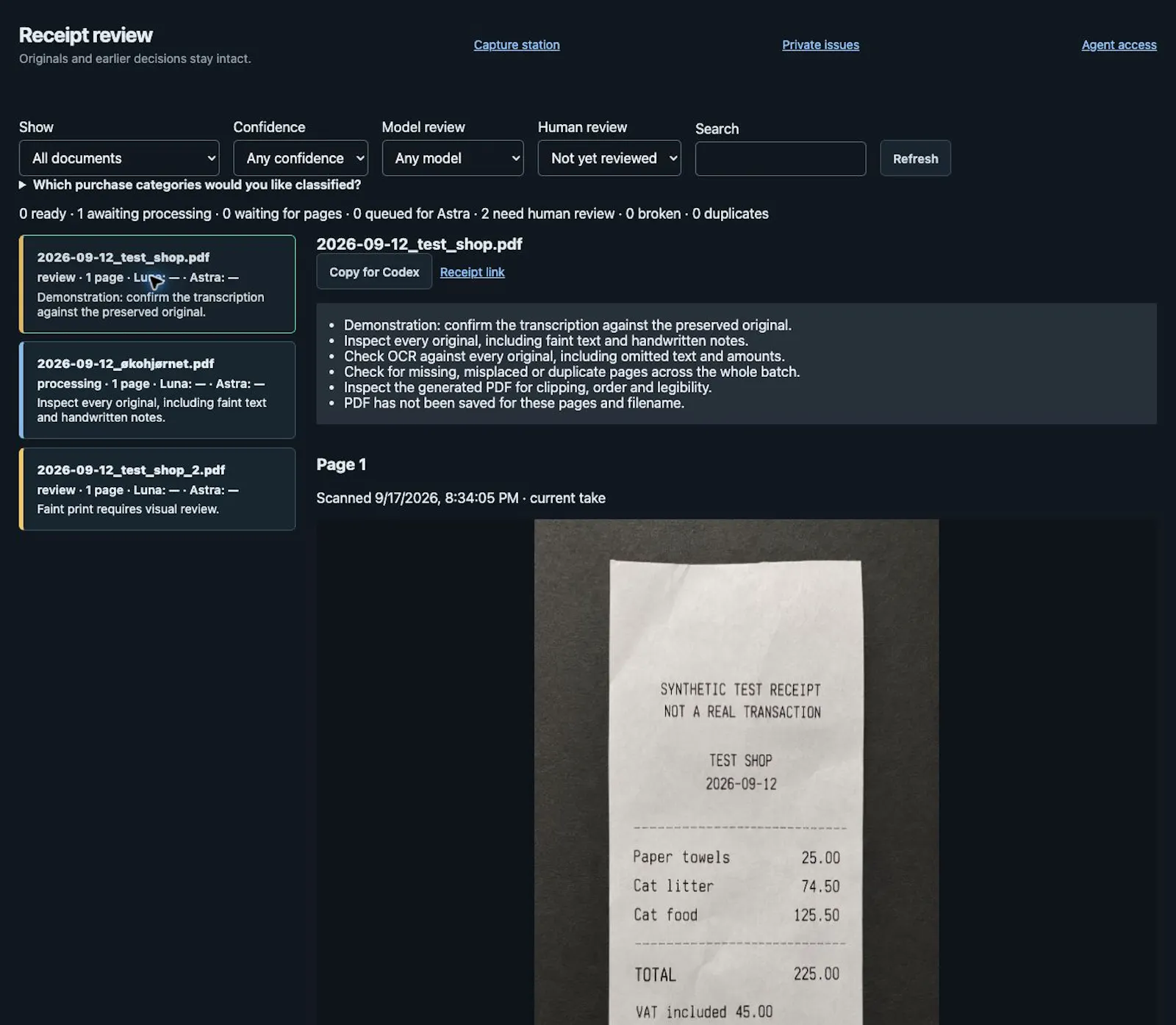Click the scanned receipt image

736,772
